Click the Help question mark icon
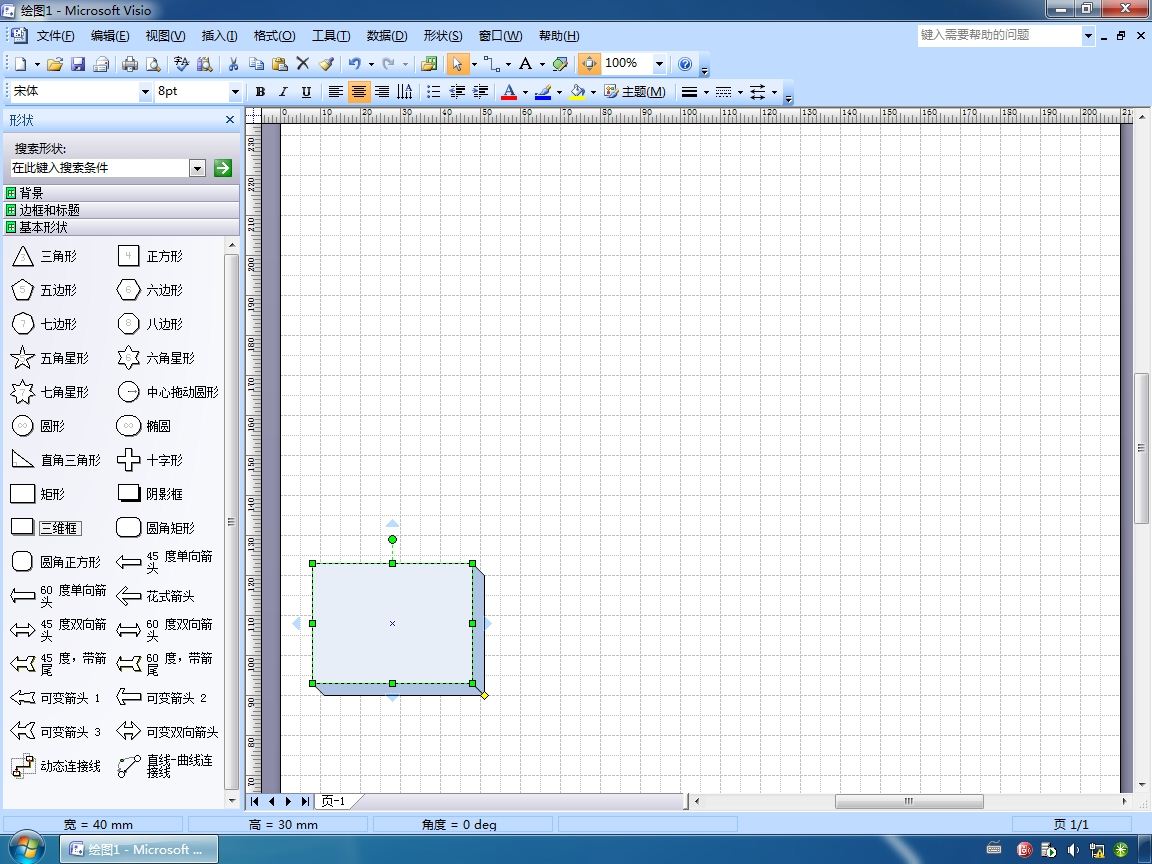1152x864 pixels. [x=685, y=64]
